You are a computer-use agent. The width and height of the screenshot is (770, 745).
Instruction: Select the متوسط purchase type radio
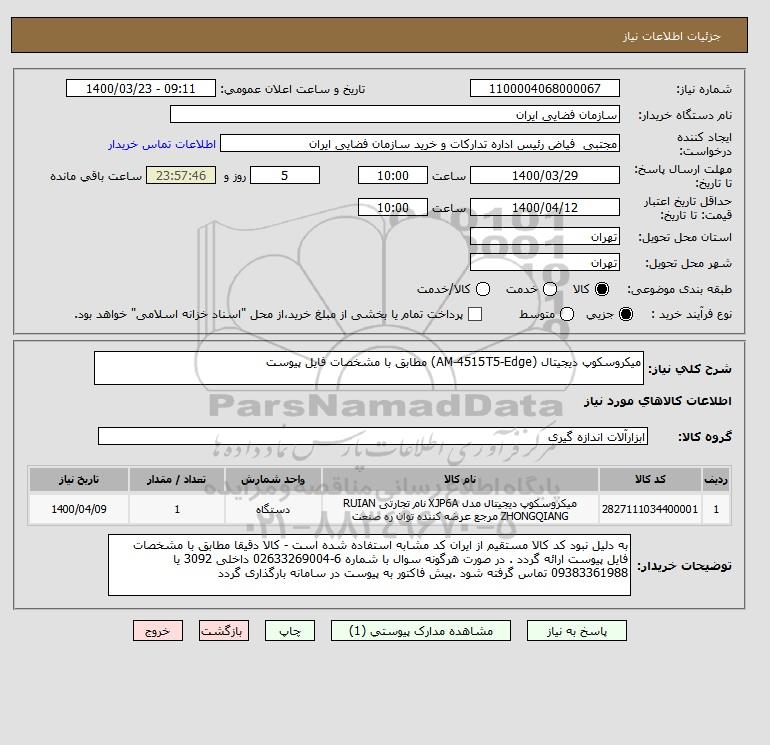[567, 314]
